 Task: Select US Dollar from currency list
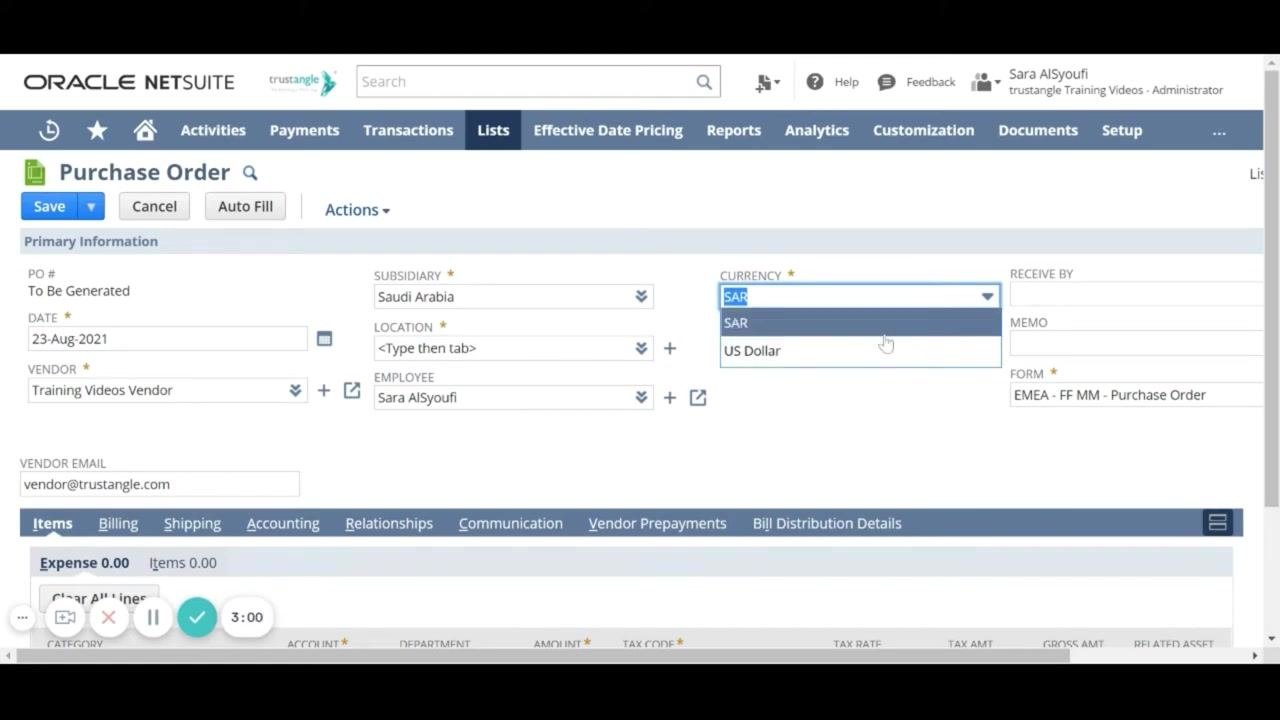(860, 351)
